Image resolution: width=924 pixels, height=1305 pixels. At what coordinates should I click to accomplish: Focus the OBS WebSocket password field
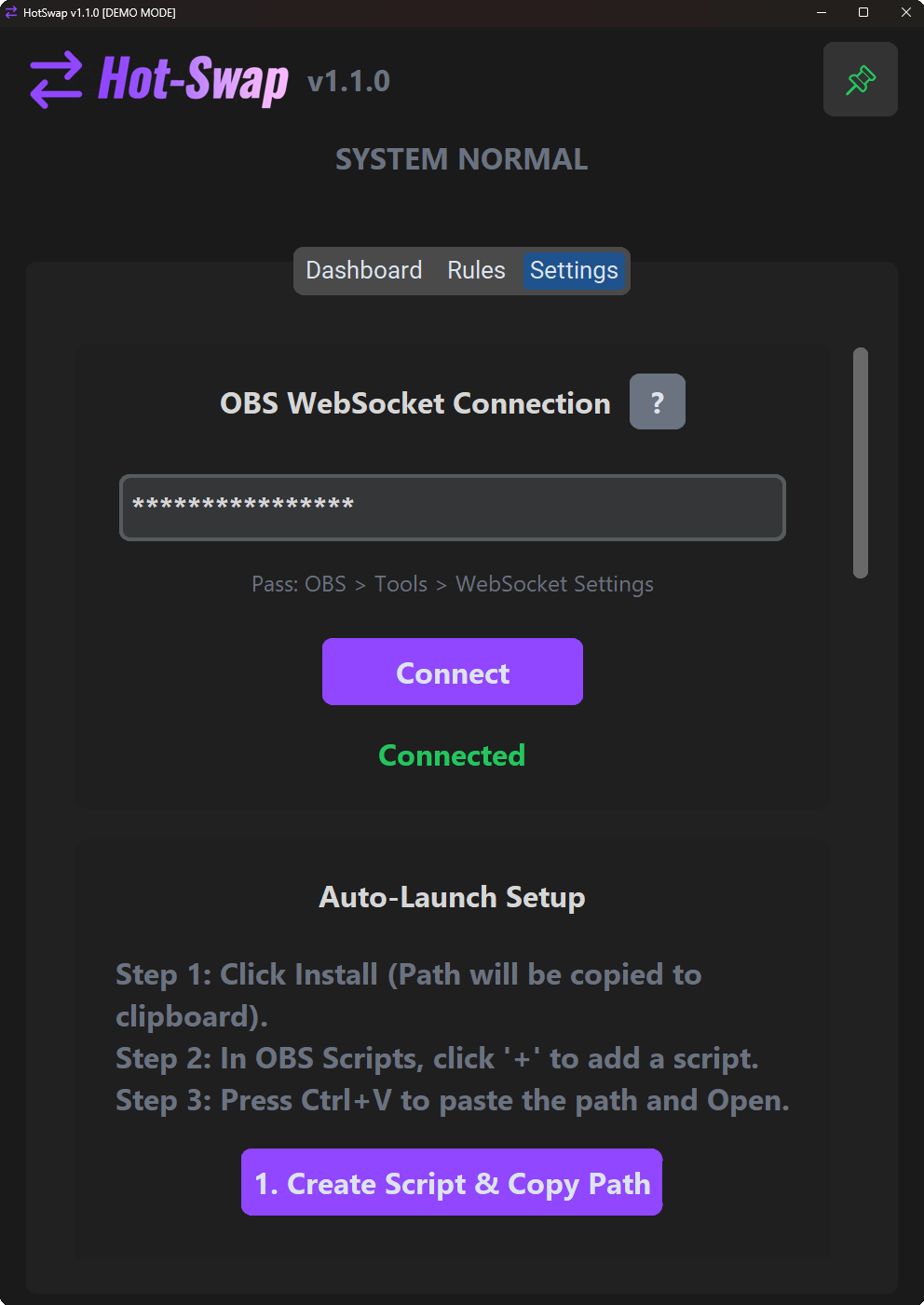tap(452, 508)
